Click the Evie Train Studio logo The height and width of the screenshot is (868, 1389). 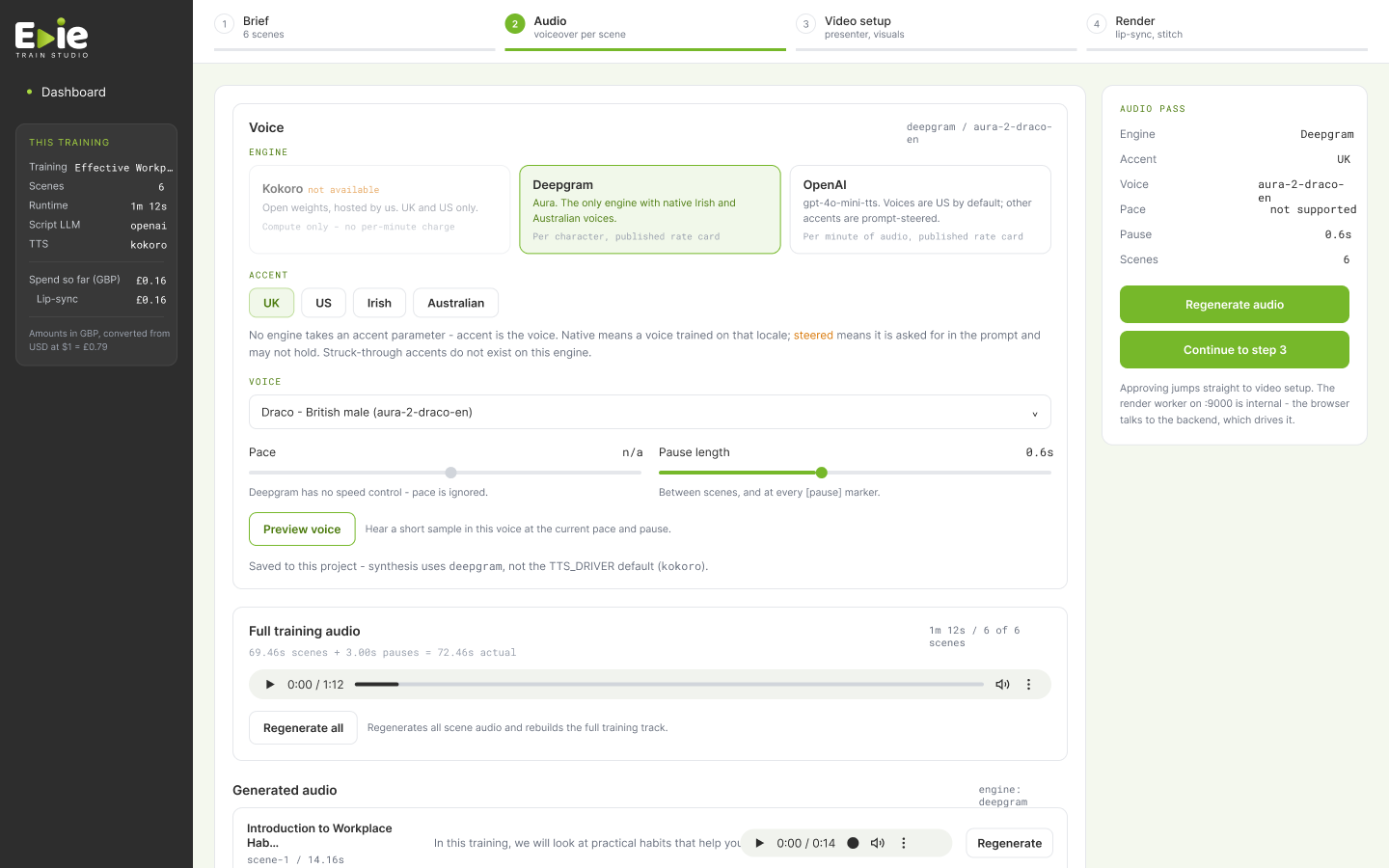52,39
